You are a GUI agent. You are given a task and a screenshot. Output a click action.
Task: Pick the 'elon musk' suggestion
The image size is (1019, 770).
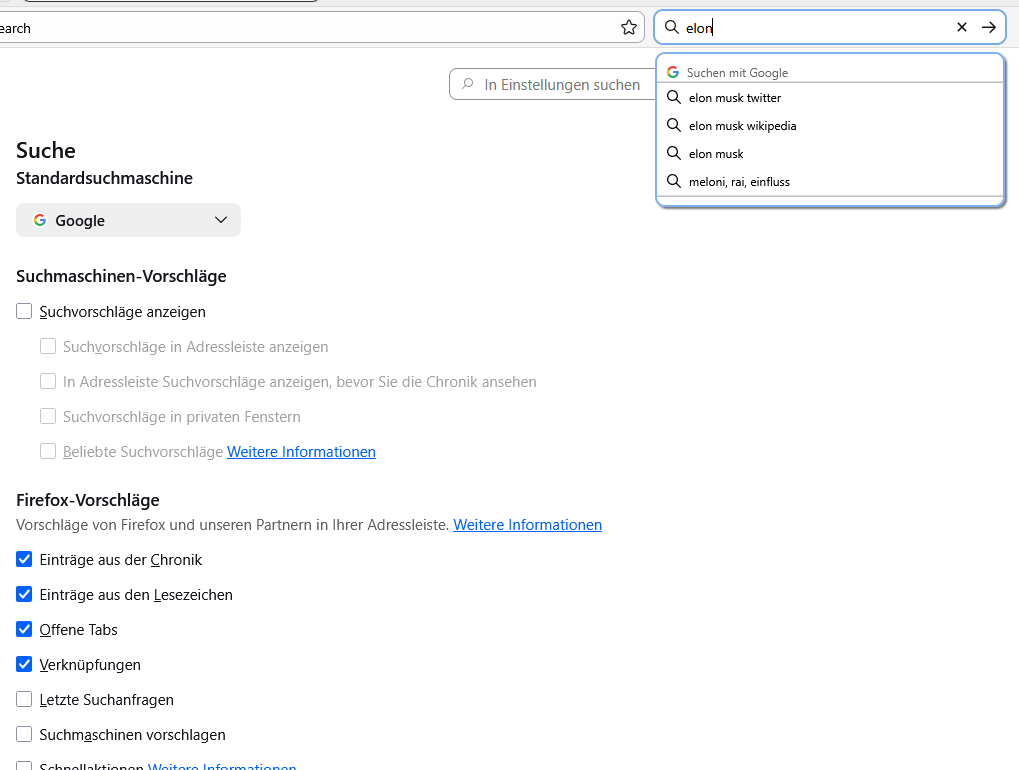716,154
